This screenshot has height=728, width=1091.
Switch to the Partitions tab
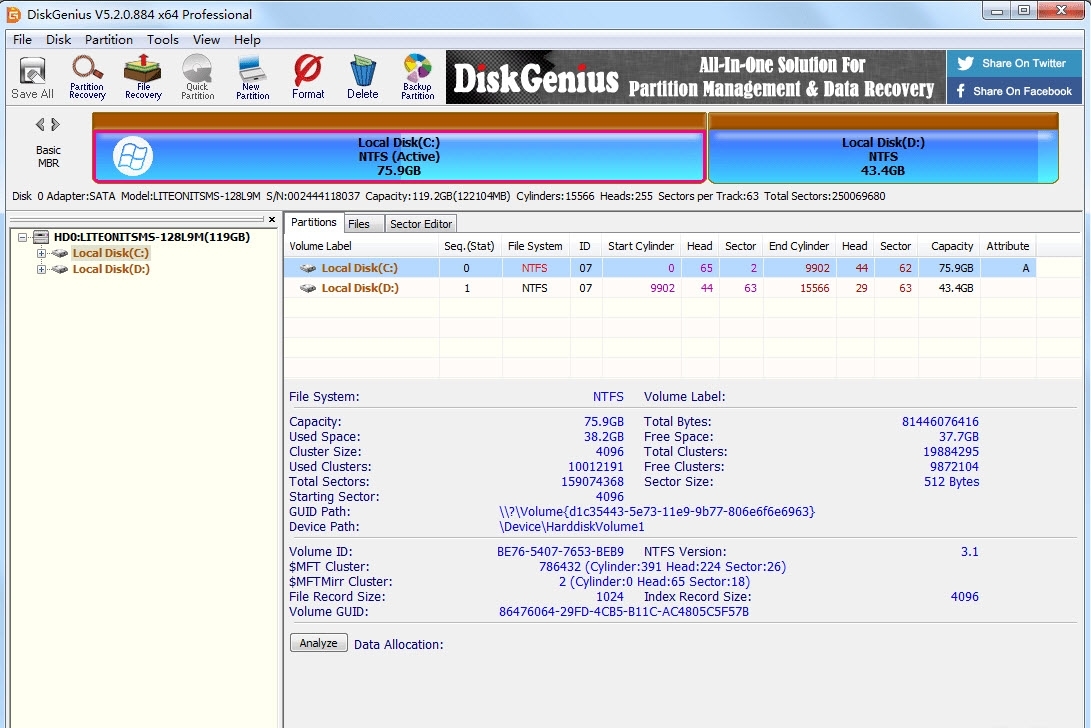point(314,222)
